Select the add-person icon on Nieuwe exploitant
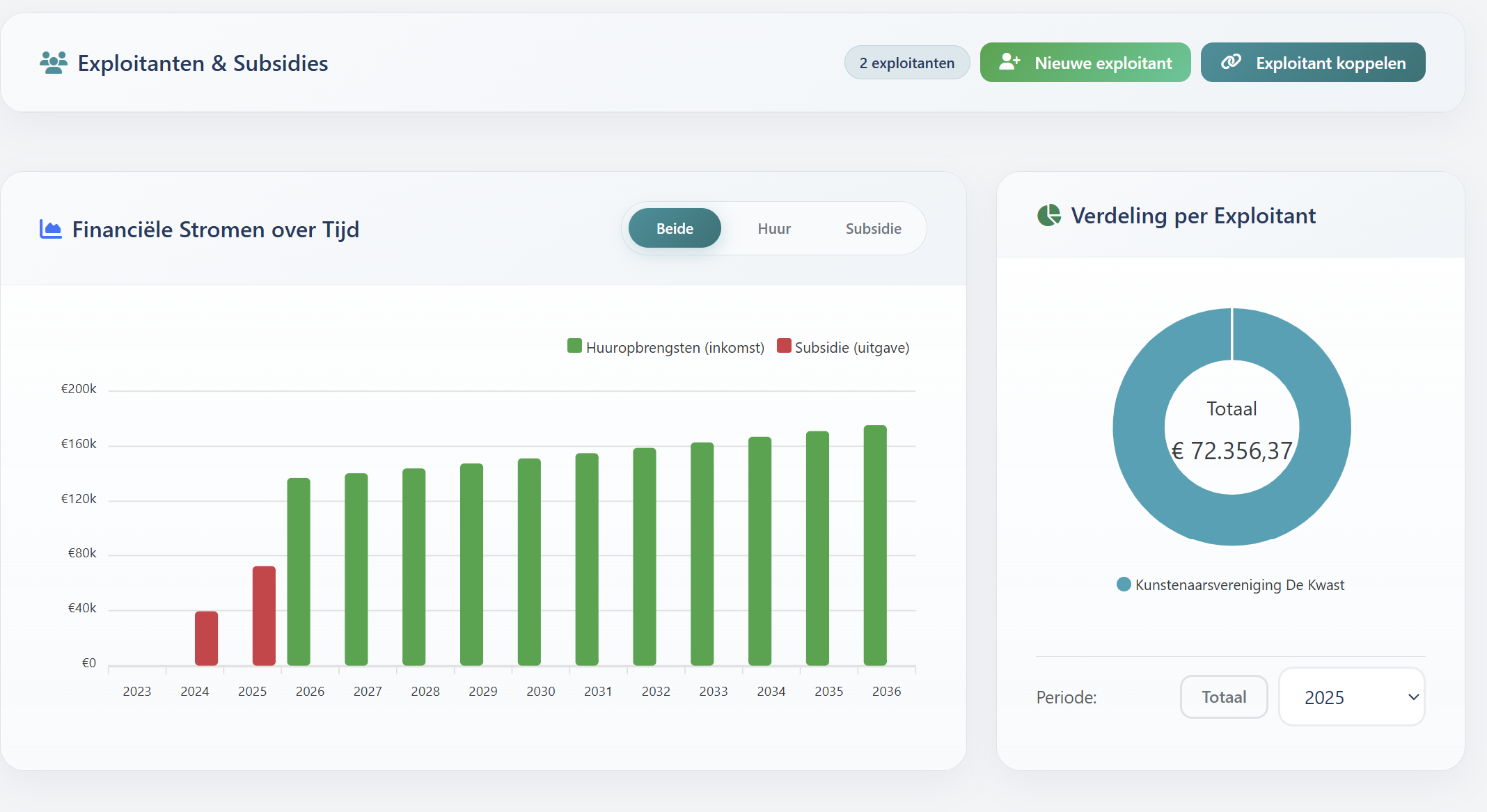The image size is (1487, 812). (1009, 62)
